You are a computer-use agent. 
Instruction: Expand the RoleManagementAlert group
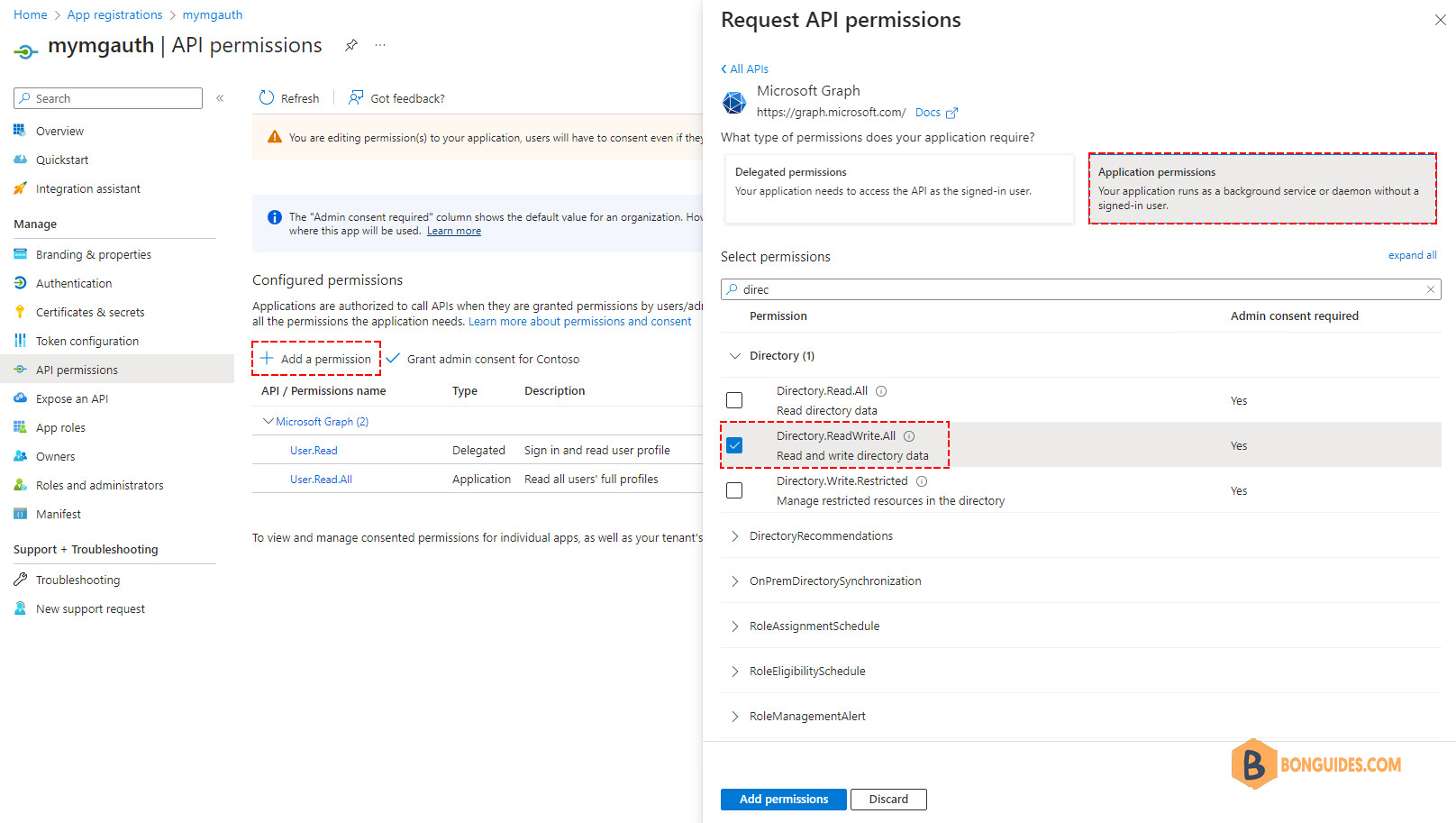pyautogui.click(x=734, y=717)
